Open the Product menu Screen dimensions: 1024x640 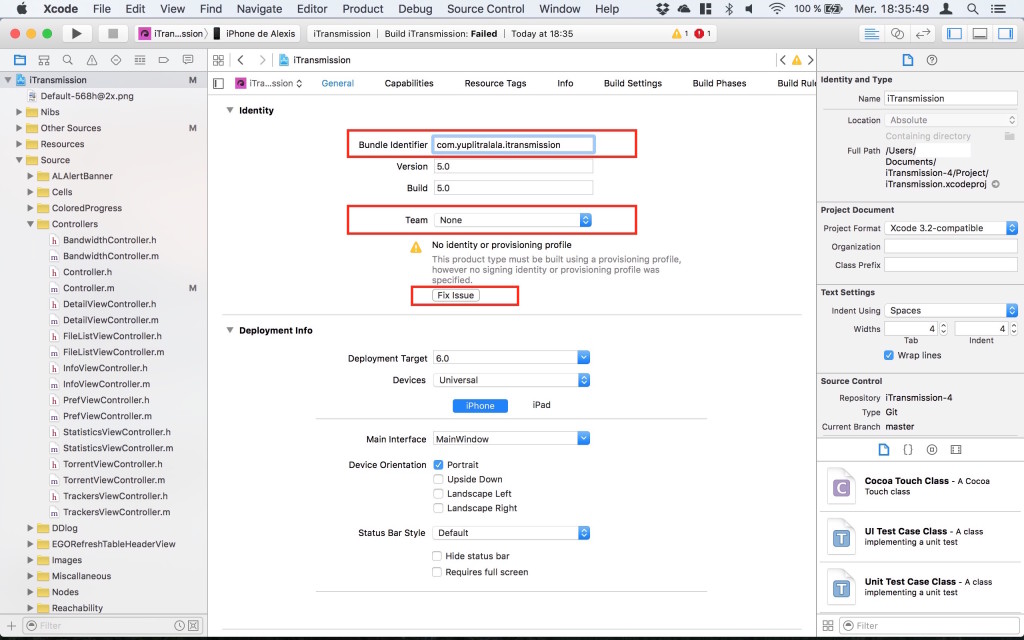pyautogui.click(x=362, y=9)
